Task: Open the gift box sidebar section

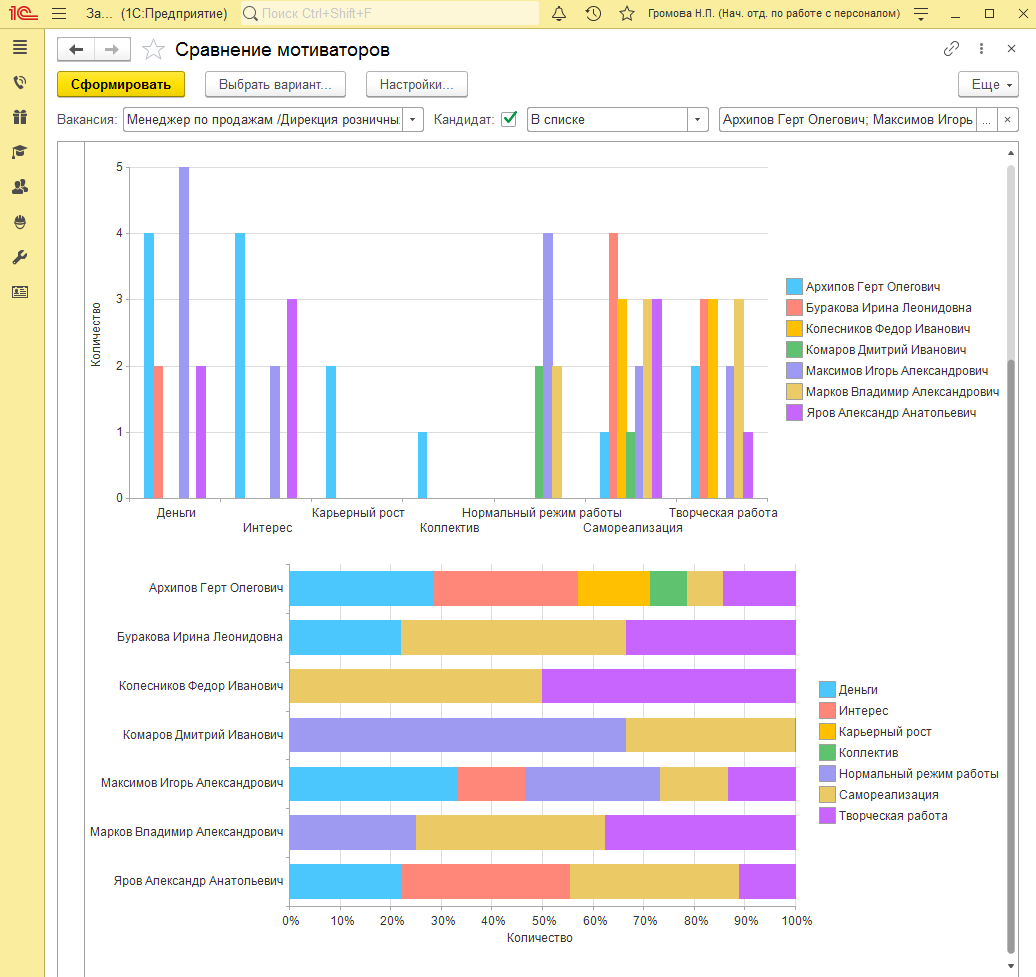Action: (x=20, y=117)
